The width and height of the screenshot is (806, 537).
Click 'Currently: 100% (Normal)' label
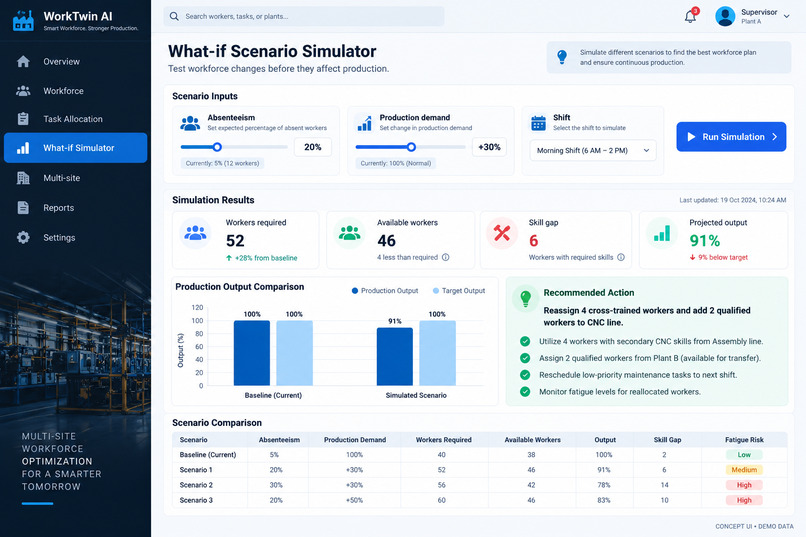click(x=395, y=163)
